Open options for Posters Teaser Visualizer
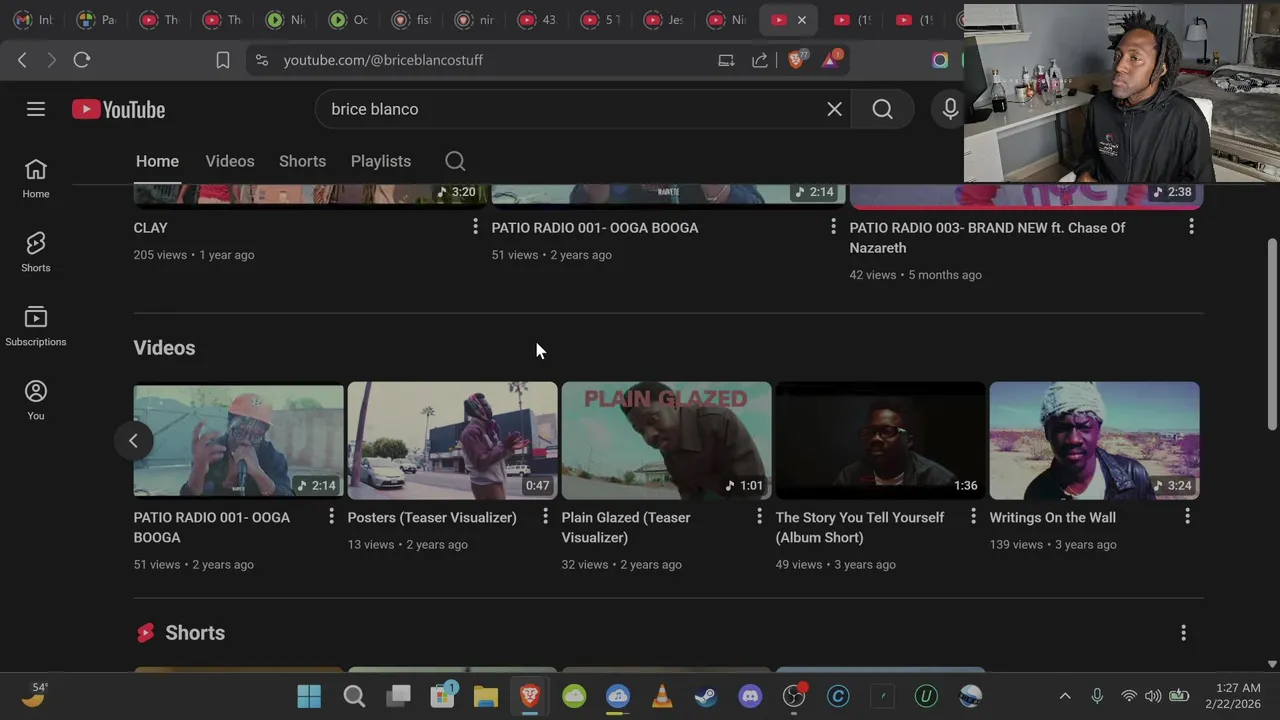This screenshot has height=720, width=1280. click(545, 516)
